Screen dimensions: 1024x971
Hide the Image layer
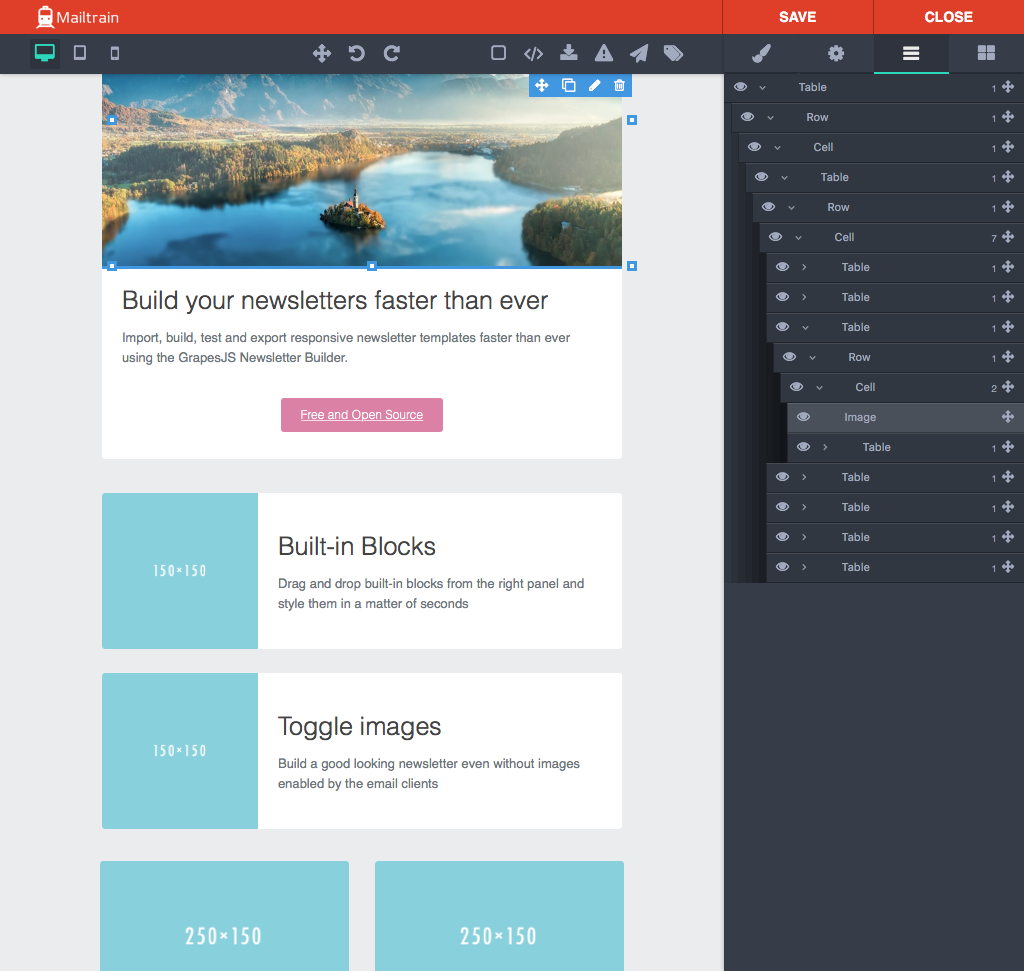[x=803, y=417]
